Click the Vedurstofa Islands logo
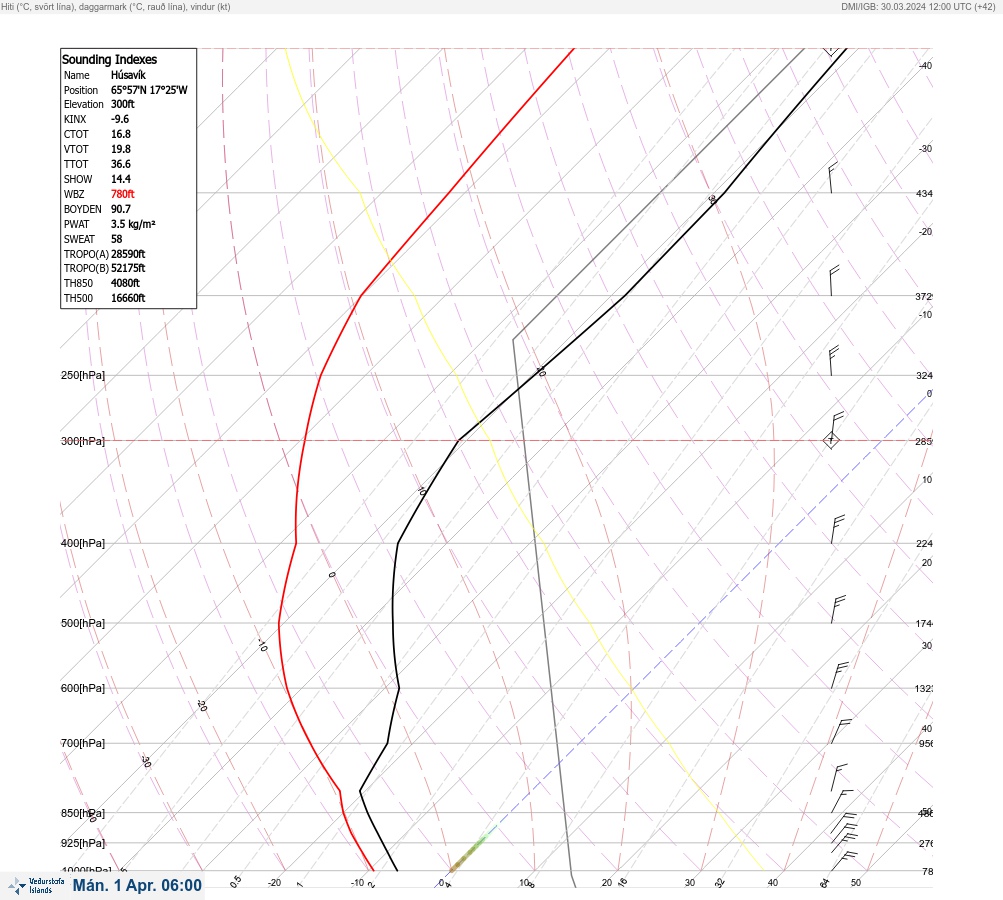 click(36, 885)
